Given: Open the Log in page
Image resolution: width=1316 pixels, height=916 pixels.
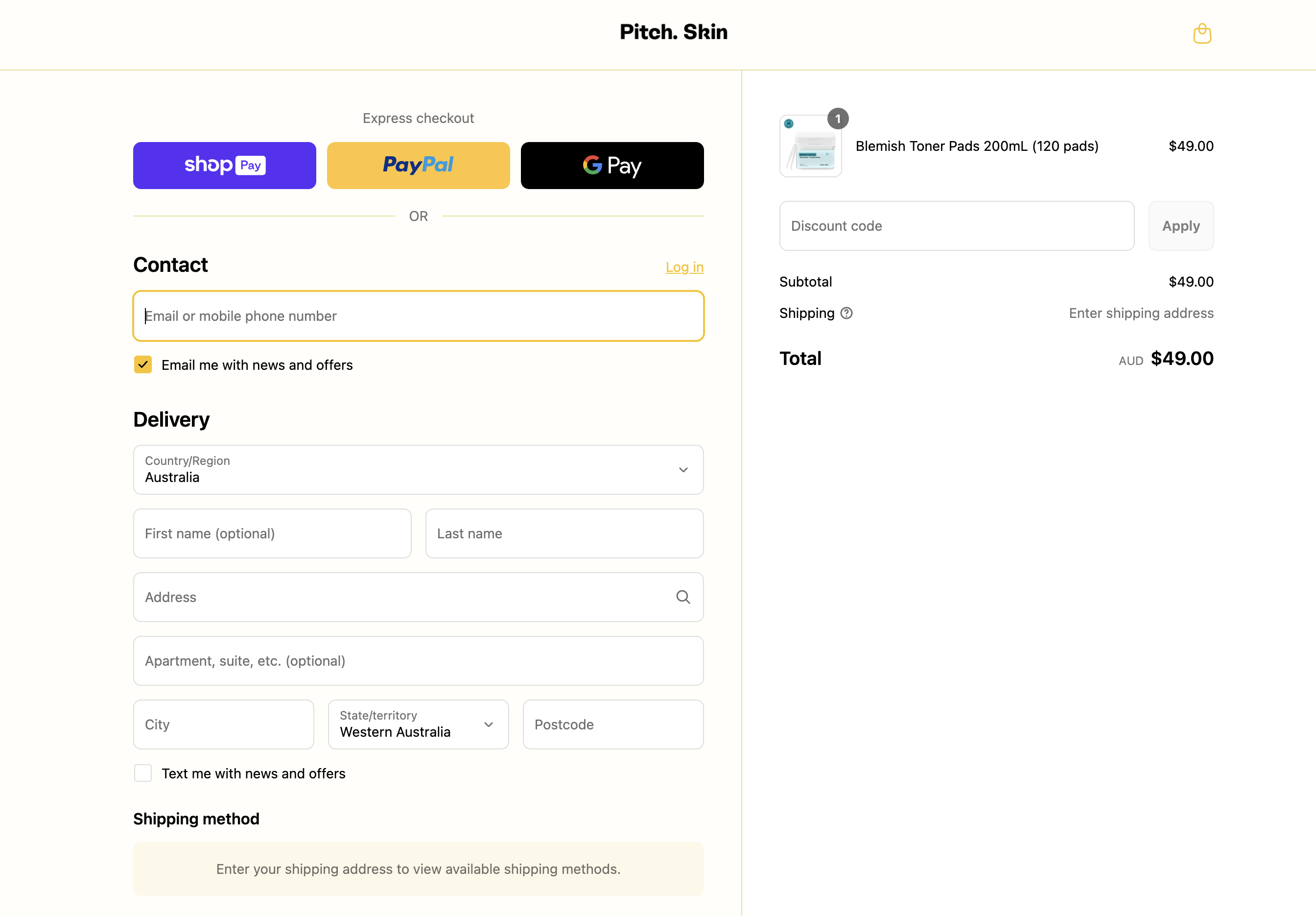Looking at the screenshot, I should pos(684,266).
